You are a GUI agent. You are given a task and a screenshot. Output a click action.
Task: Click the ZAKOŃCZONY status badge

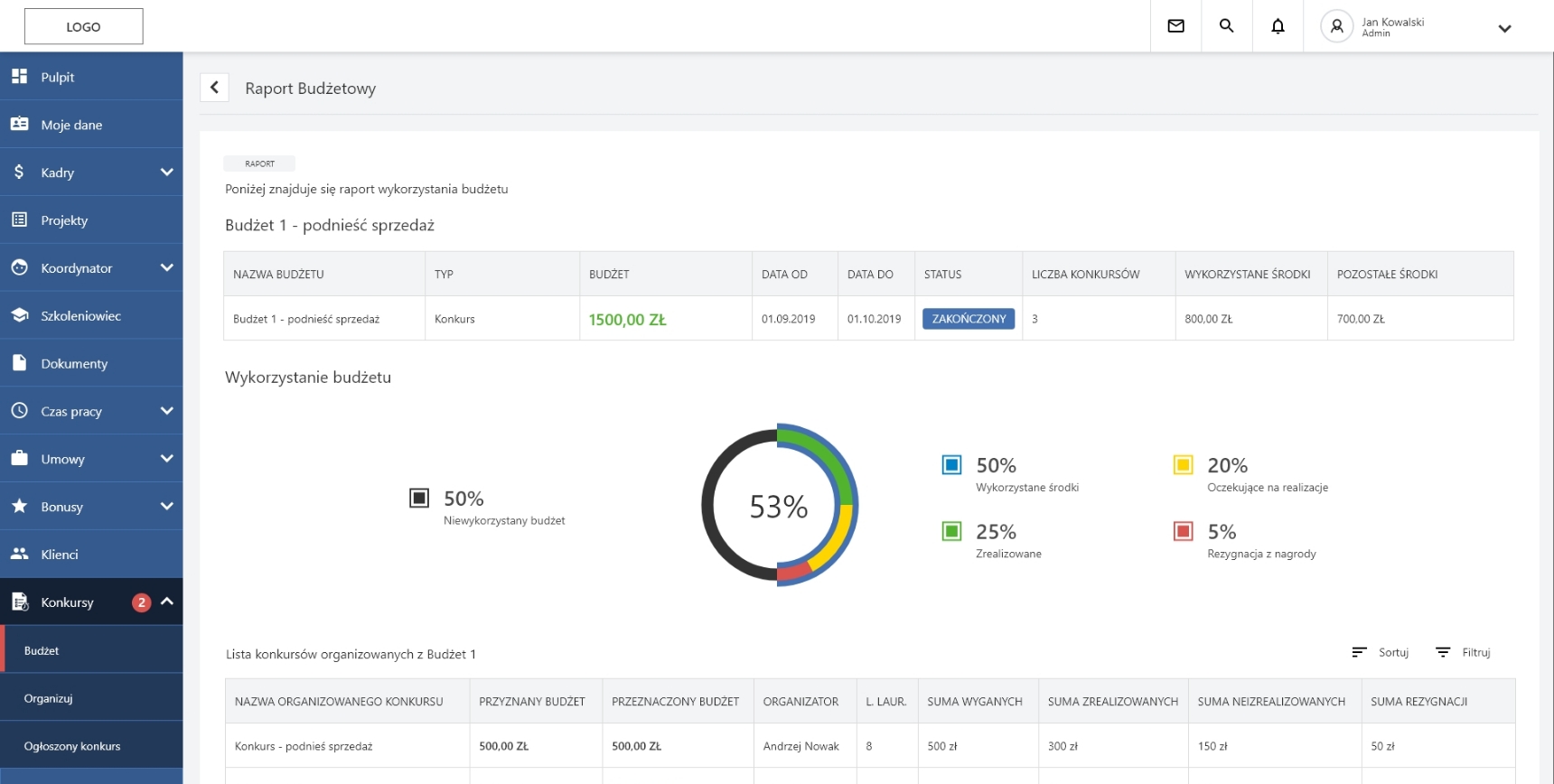point(969,319)
